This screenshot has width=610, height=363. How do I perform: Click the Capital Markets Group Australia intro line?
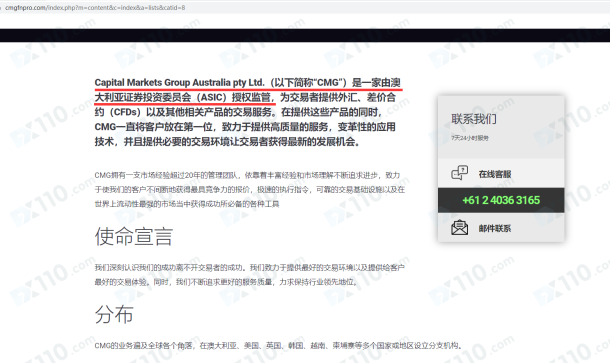247,82
